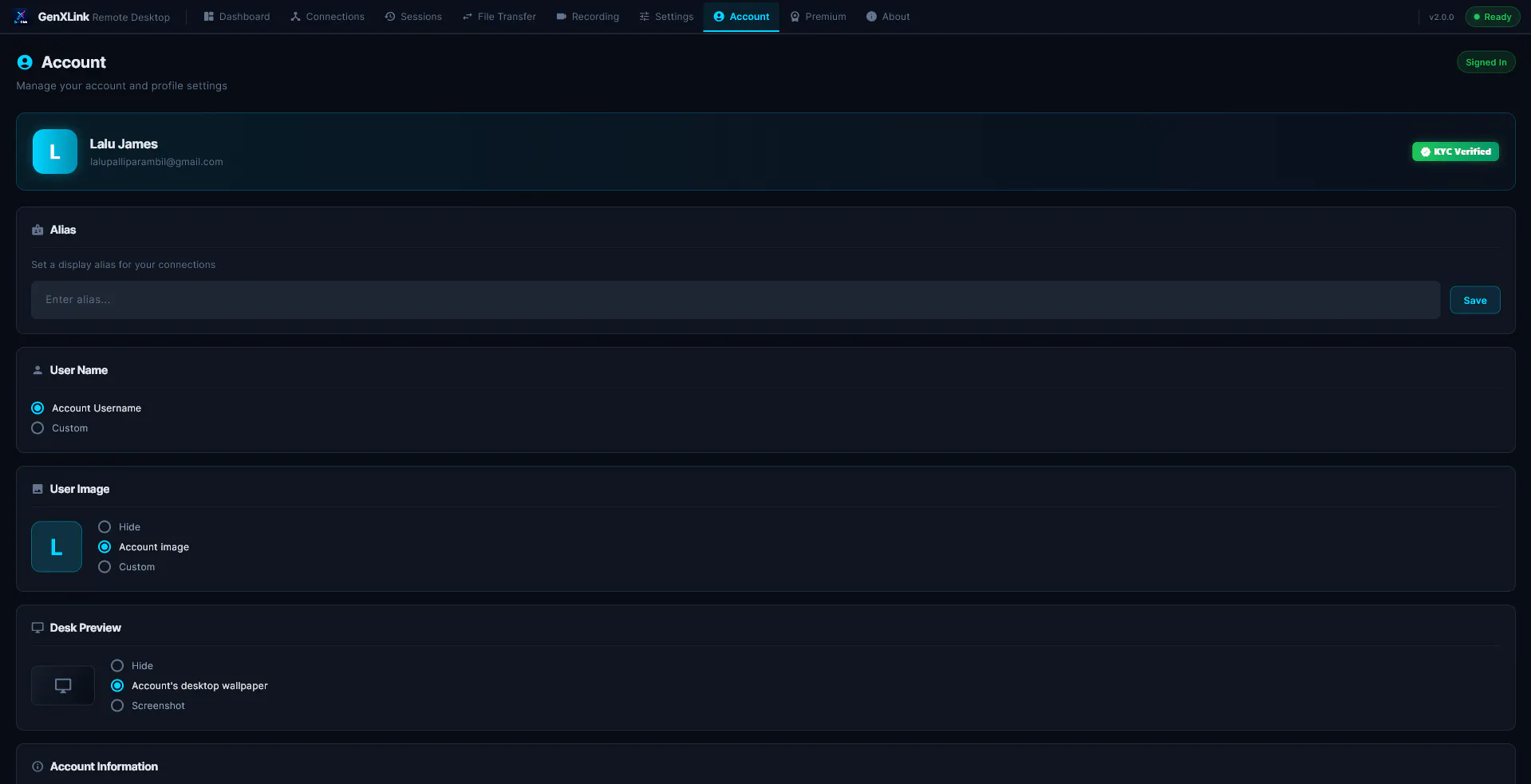Click the Connections network icon
The width and height of the screenshot is (1531, 784).
(295, 17)
